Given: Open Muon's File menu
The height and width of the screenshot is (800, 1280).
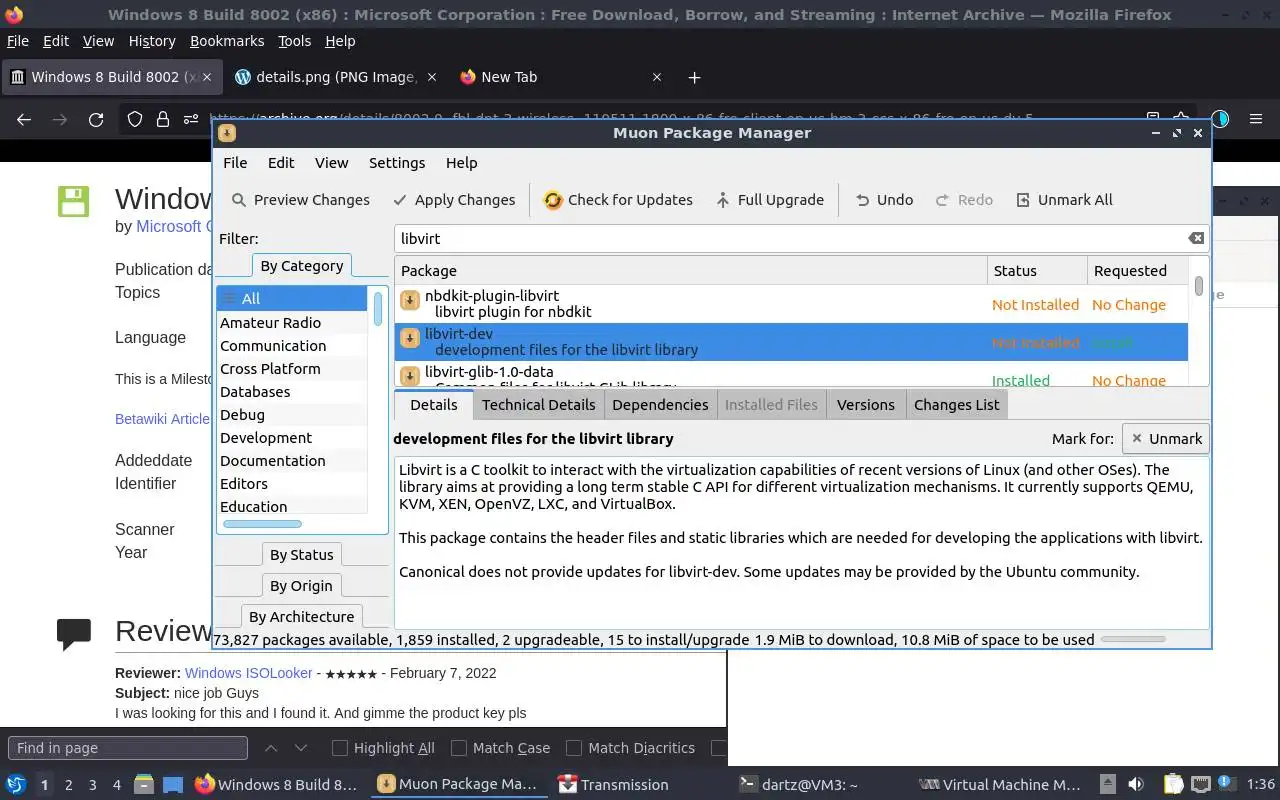Looking at the screenshot, I should pyautogui.click(x=235, y=163).
